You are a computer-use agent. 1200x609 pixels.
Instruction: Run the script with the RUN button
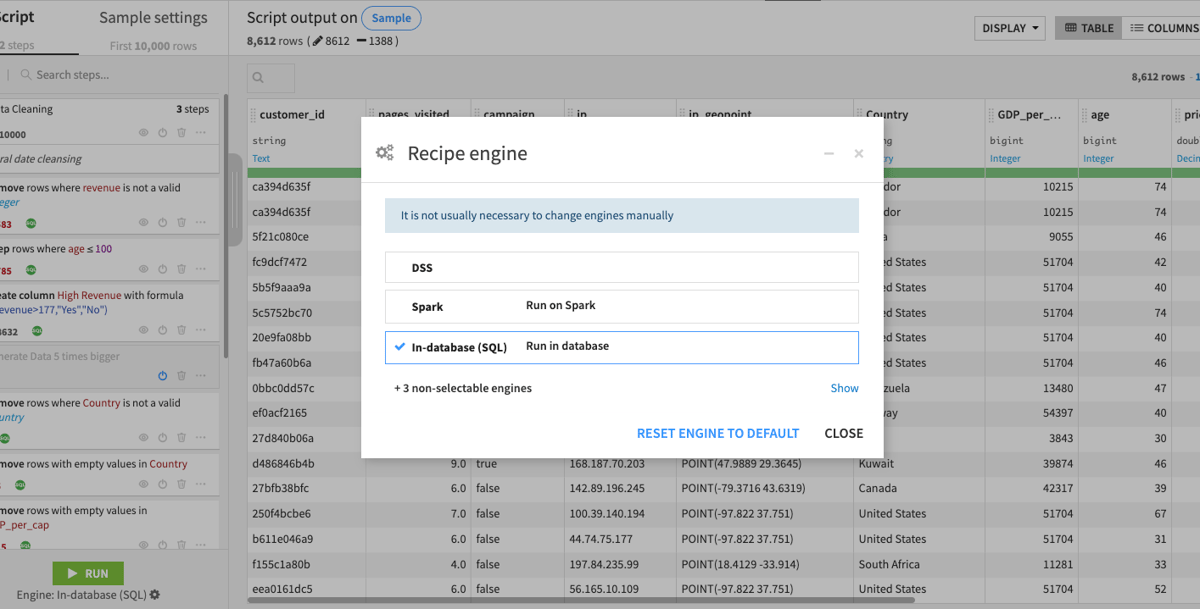point(88,573)
